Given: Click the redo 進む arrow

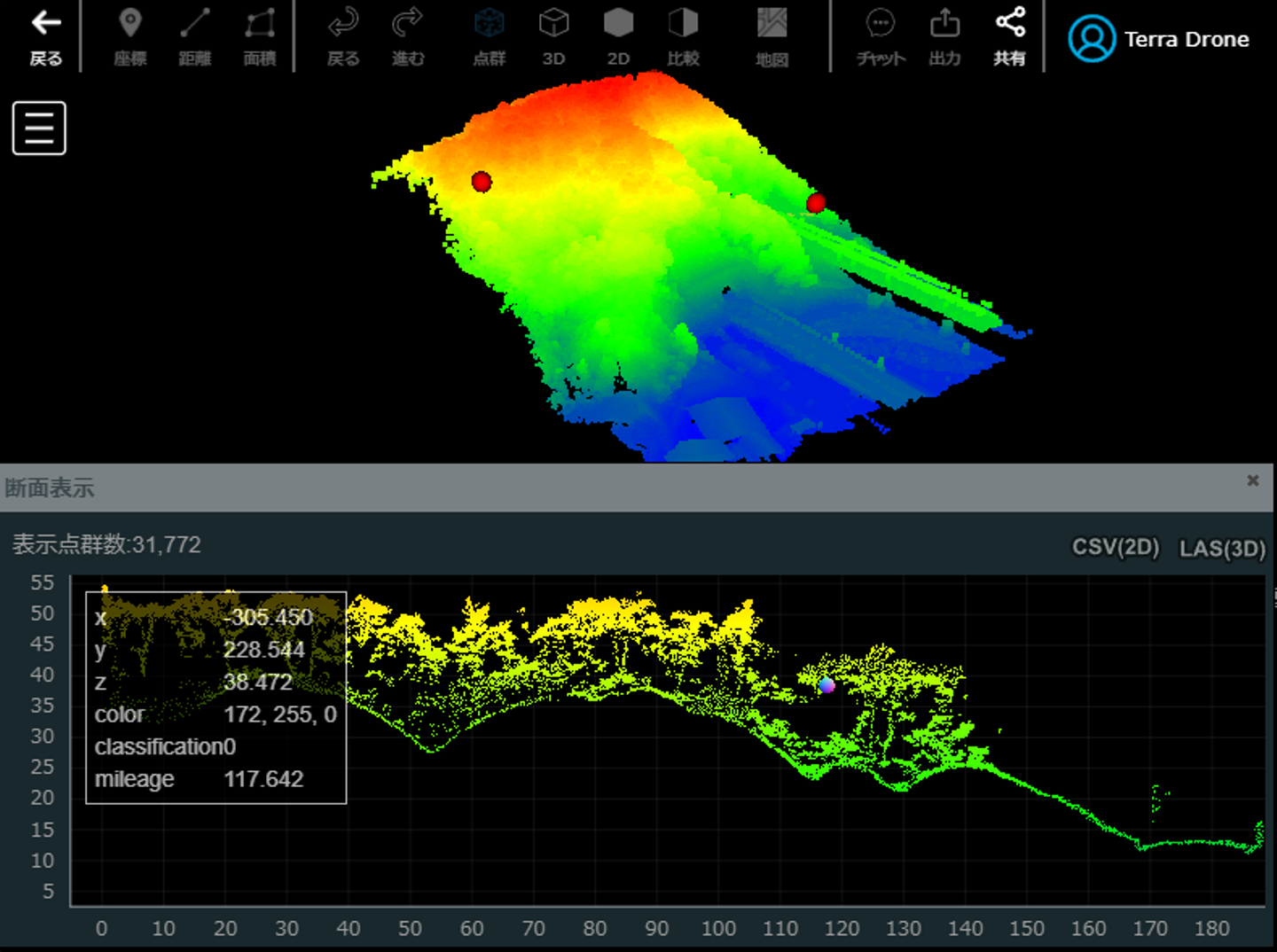Looking at the screenshot, I should click(x=408, y=37).
